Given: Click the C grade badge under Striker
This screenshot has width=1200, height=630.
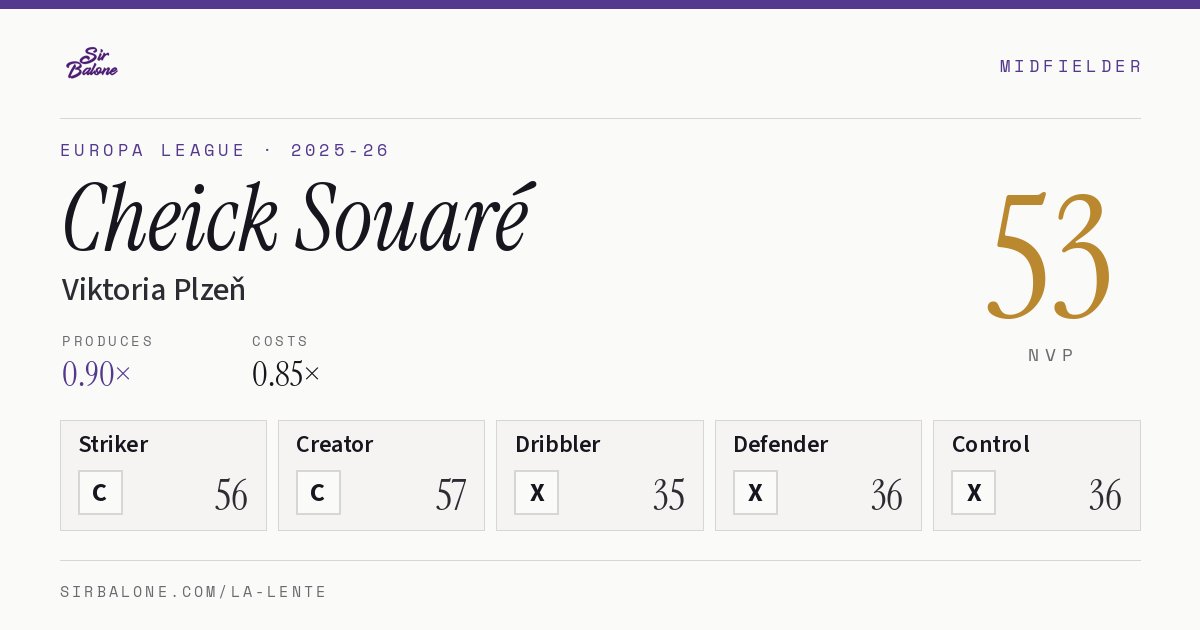Looking at the screenshot, I should [100, 493].
